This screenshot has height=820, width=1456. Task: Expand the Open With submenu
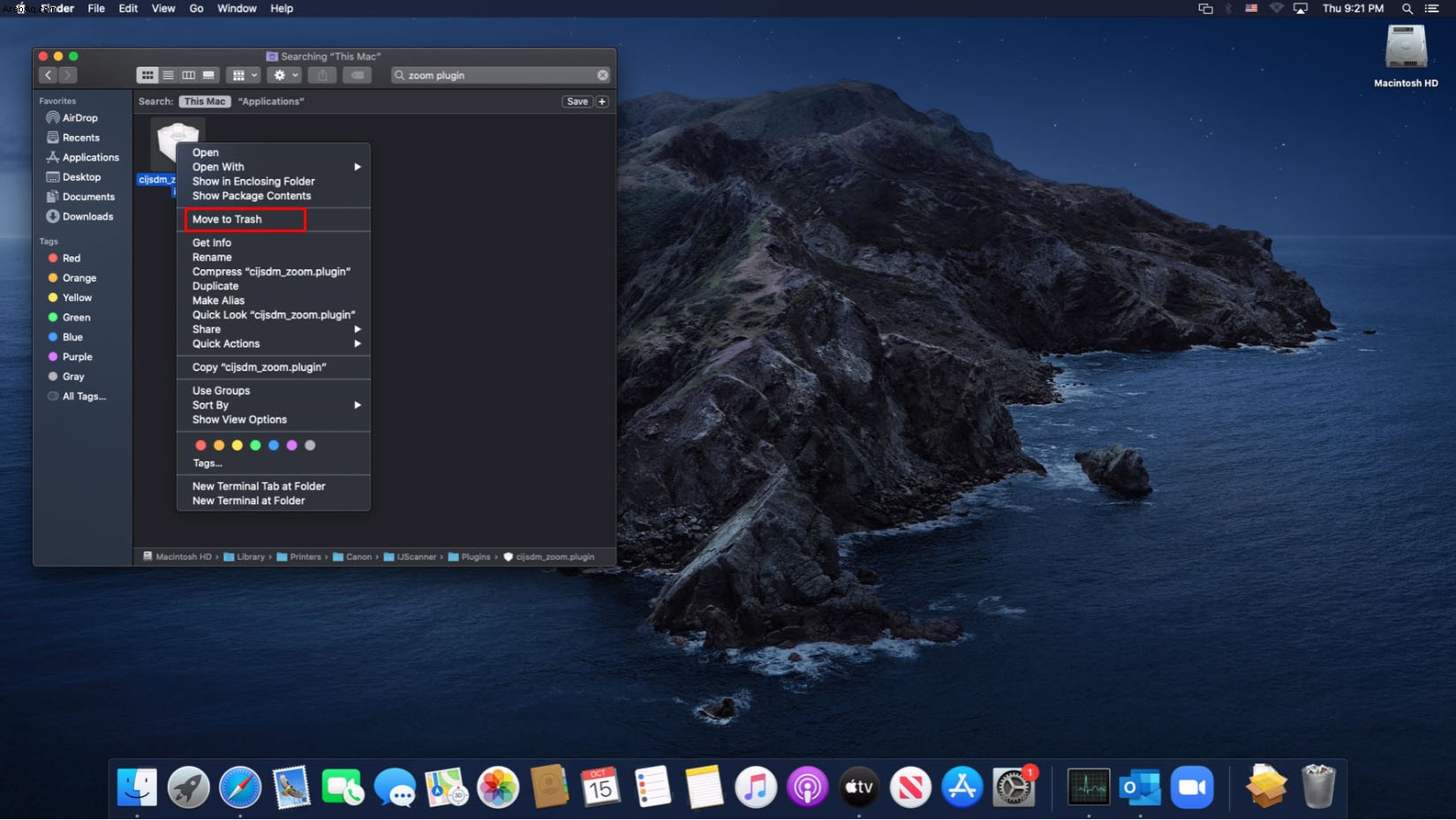[x=274, y=167]
